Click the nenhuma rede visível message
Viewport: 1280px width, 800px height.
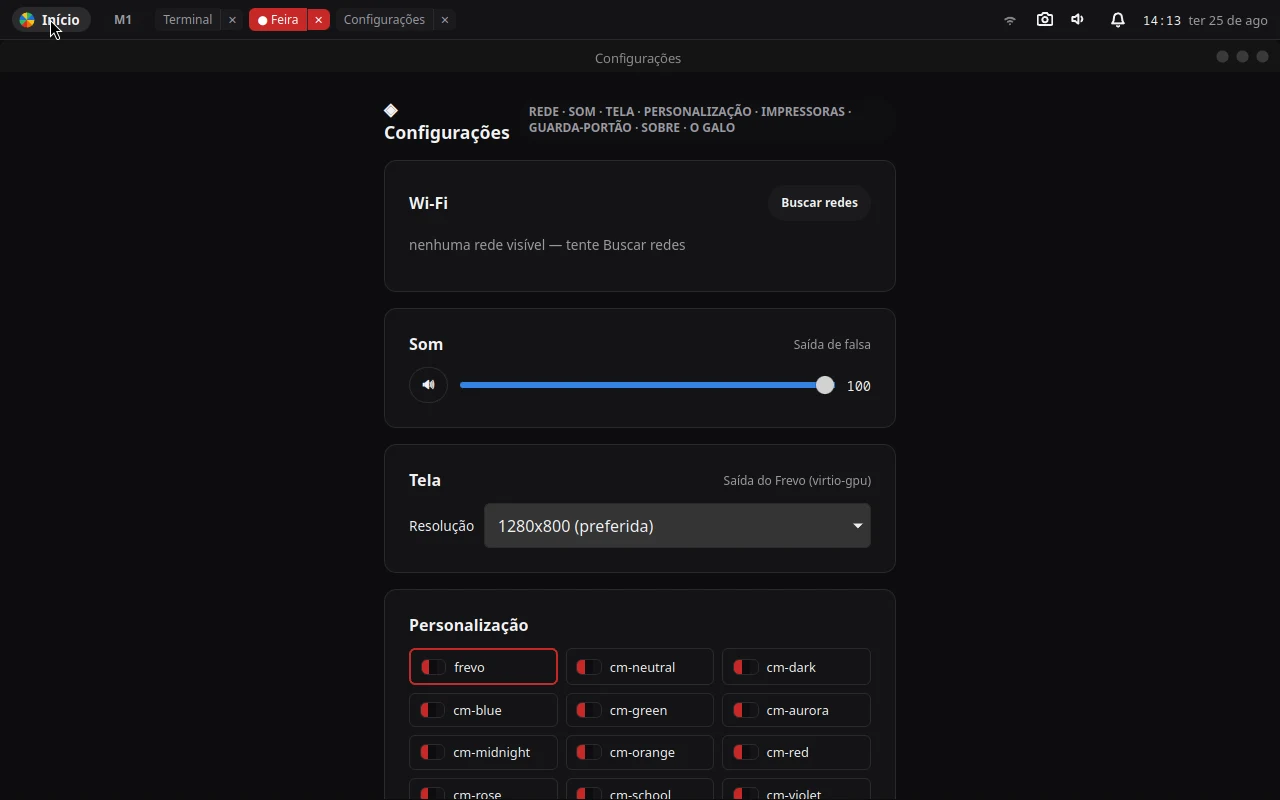click(x=547, y=245)
